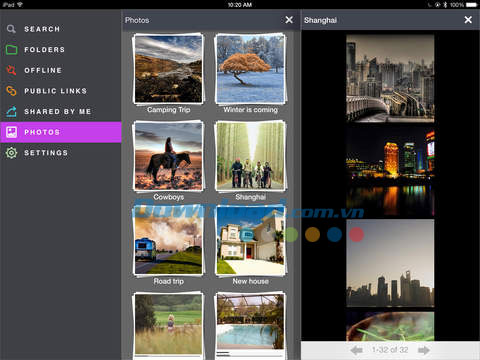Open the Settings gear icon
This screenshot has height=360, width=480.
(x=11, y=153)
